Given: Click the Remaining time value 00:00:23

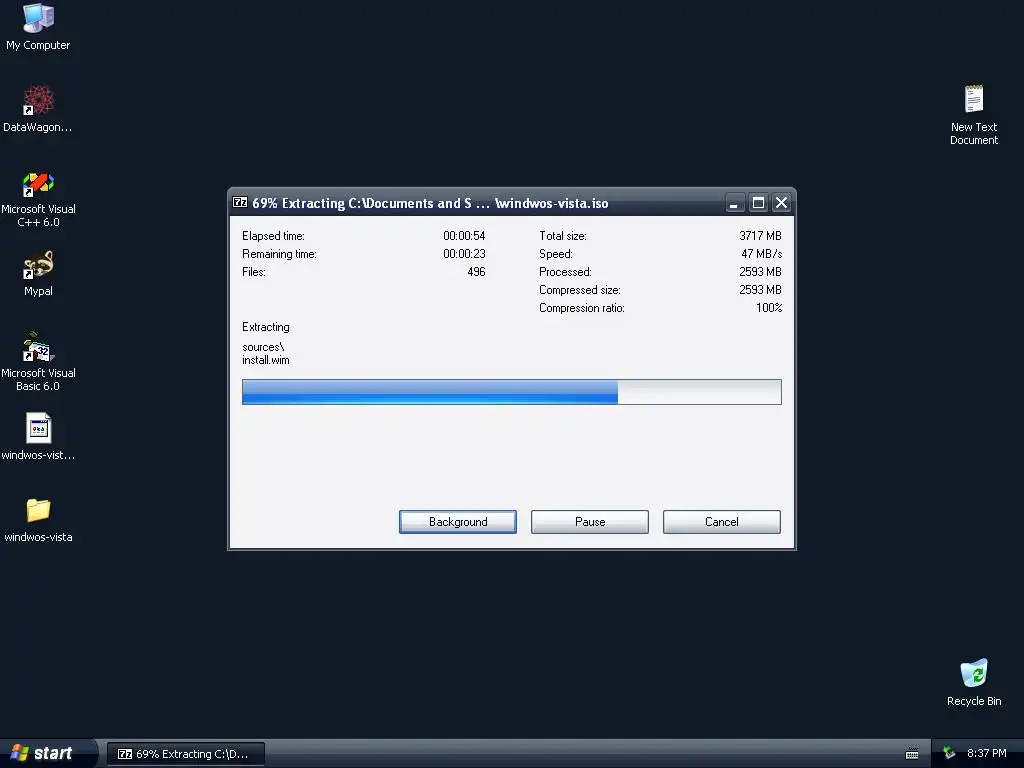Looking at the screenshot, I should click(464, 254).
